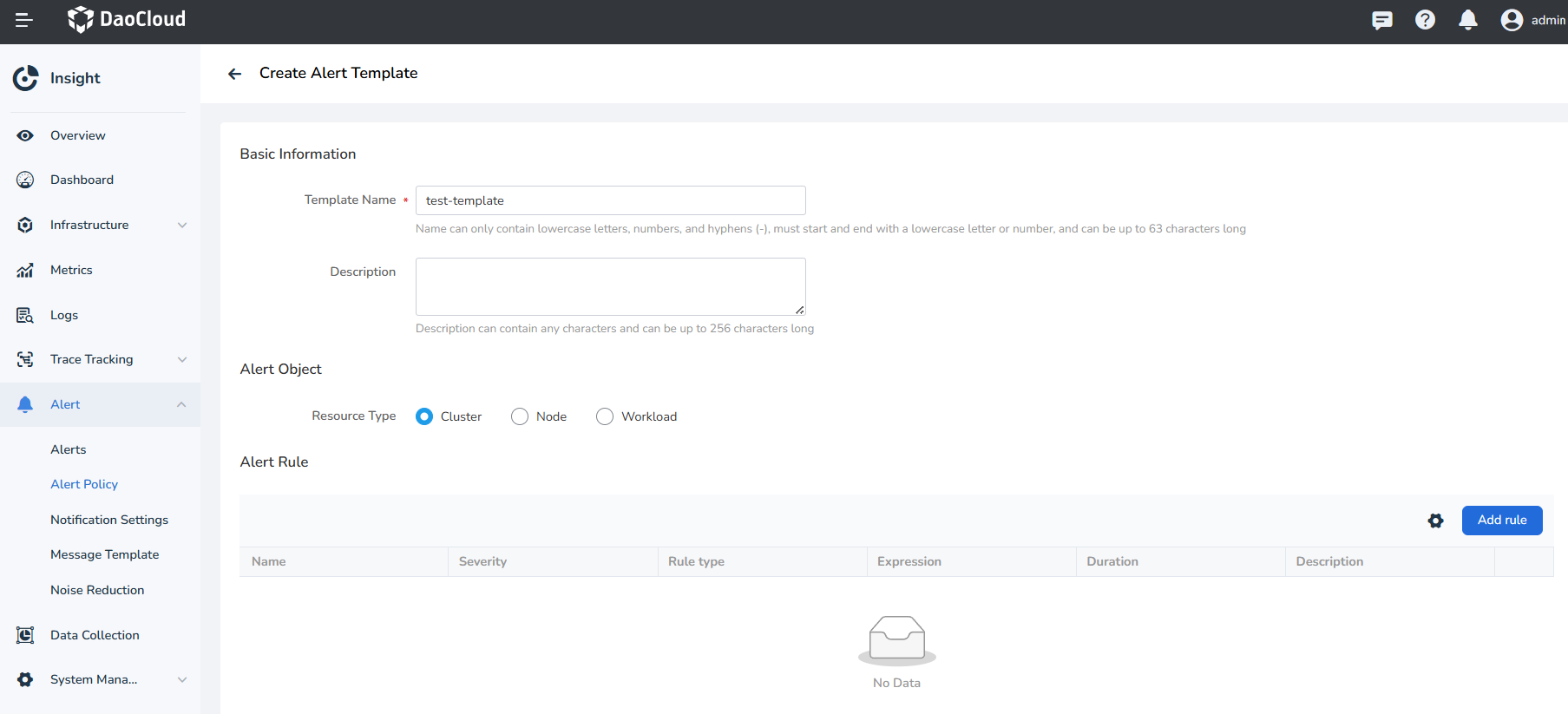The height and width of the screenshot is (714, 1568).
Task: Collapse the Alert menu section chevron
Action: coord(181,405)
